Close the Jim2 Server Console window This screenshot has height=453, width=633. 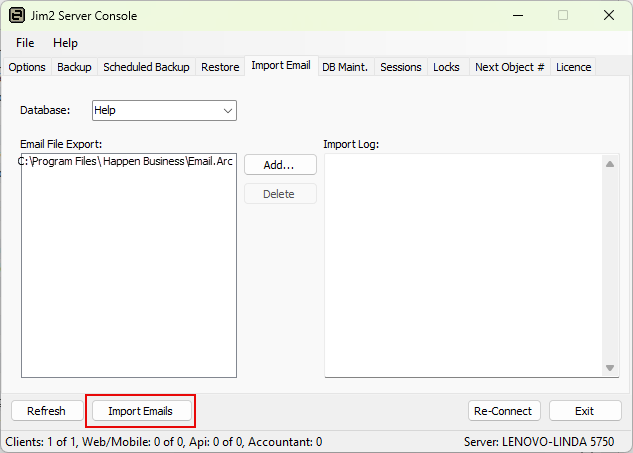[x=609, y=16]
